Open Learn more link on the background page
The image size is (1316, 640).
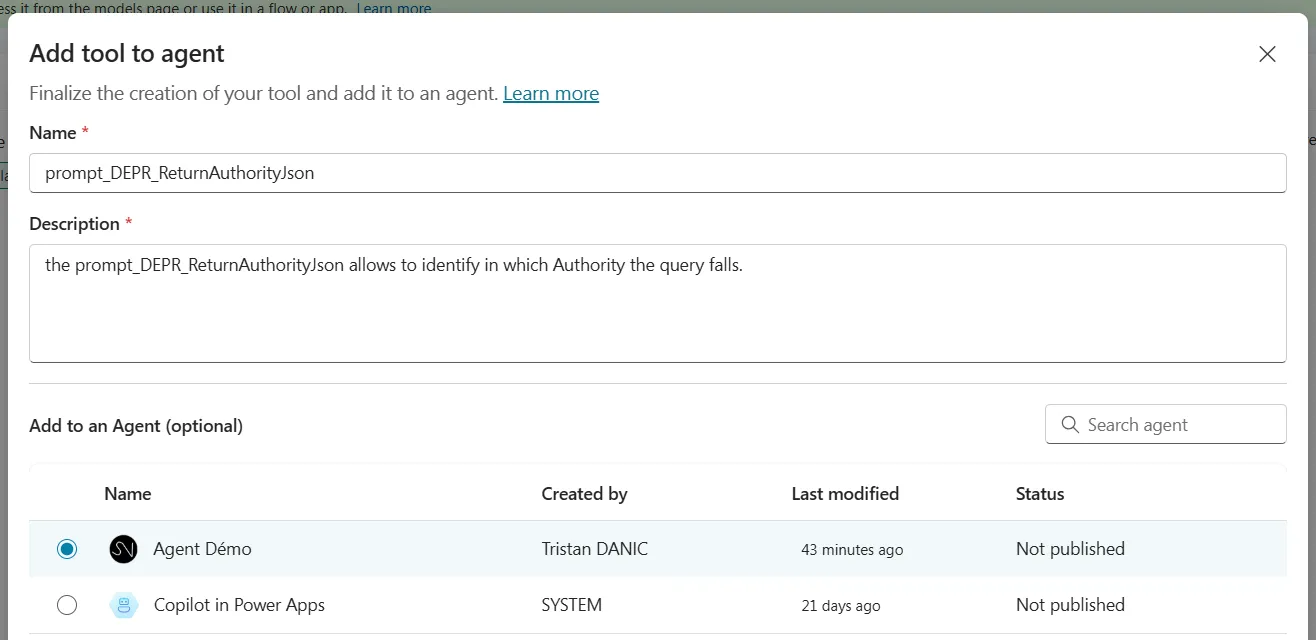pos(394,7)
